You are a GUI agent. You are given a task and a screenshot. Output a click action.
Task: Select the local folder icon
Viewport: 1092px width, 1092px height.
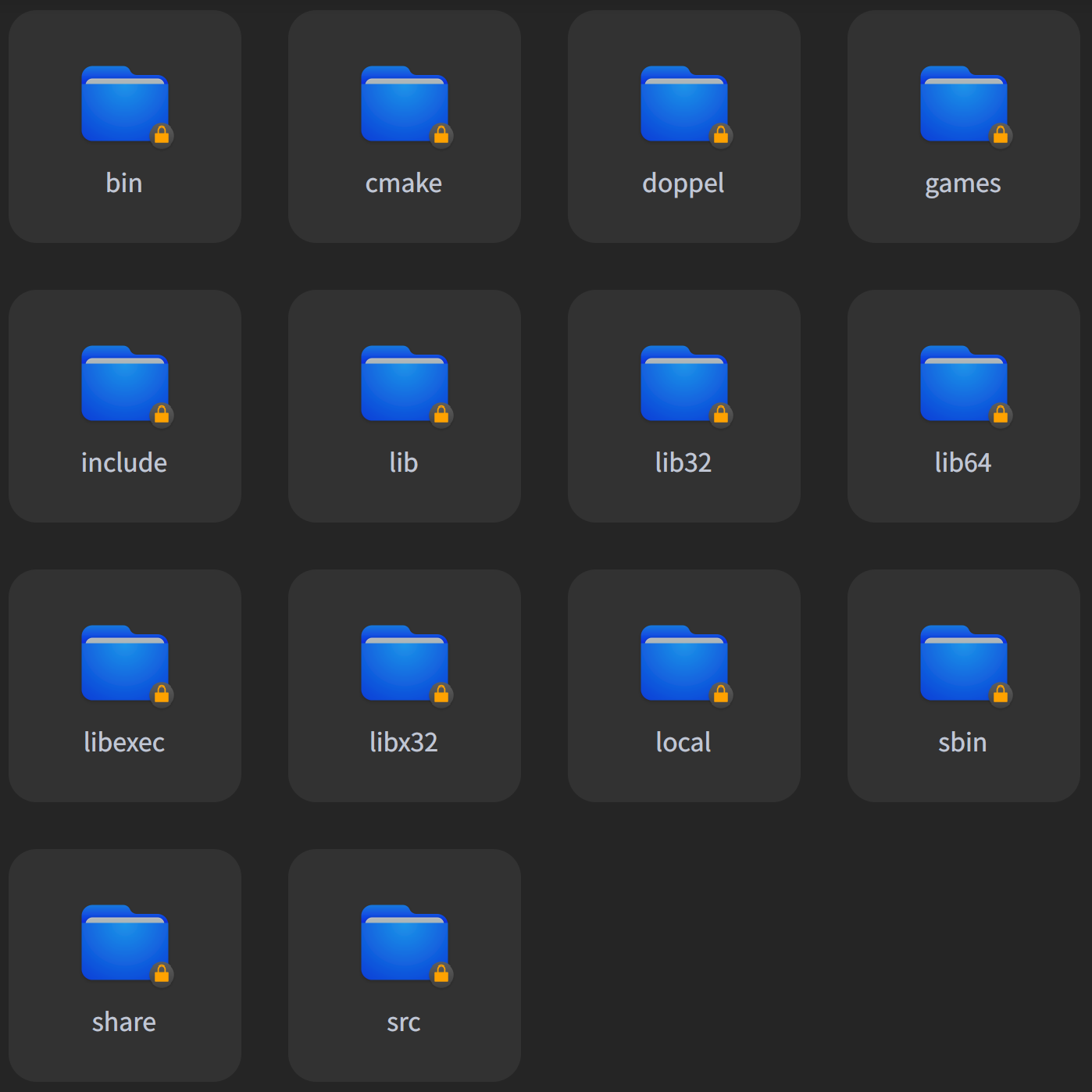click(684, 663)
